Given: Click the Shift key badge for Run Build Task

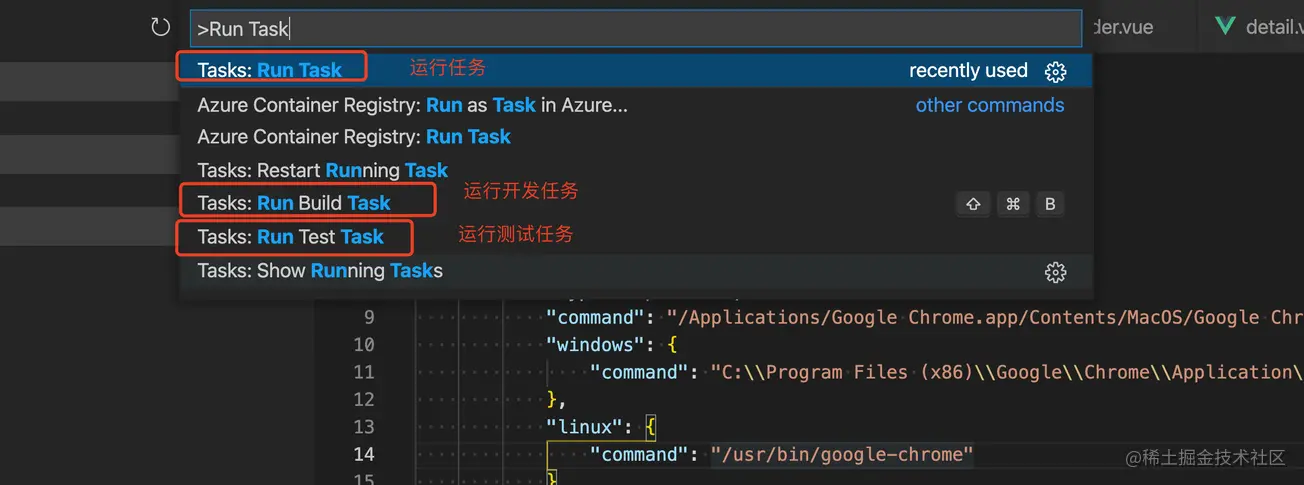Looking at the screenshot, I should pyautogui.click(x=973, y=204).
